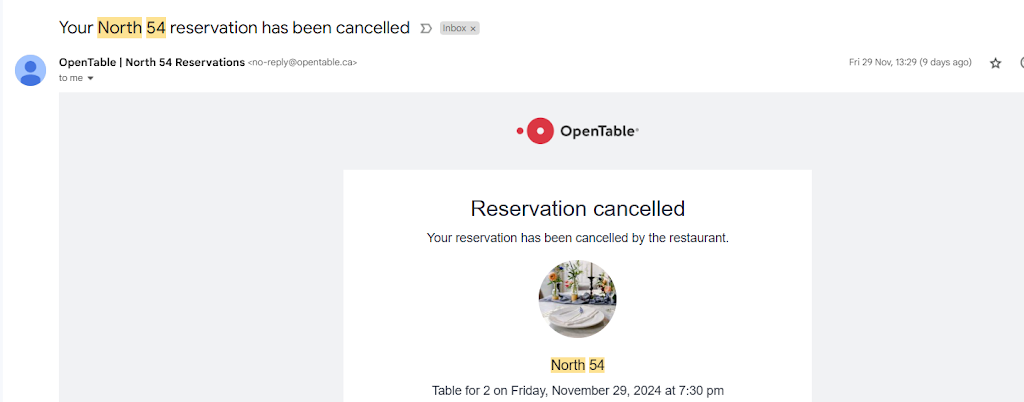
Task: Click the 'Reservation cancelled' heading
Action: coord(577,209)
